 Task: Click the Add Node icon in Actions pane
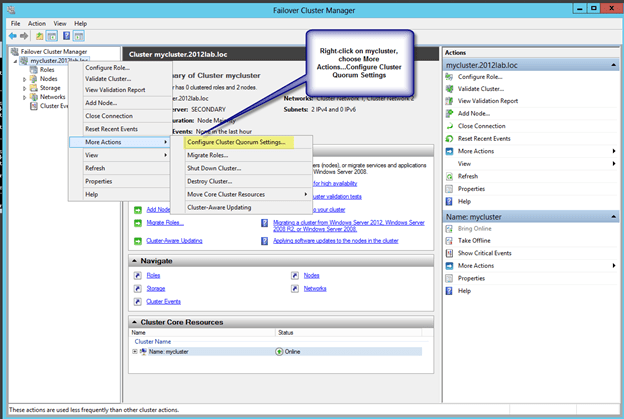[449, 113]
